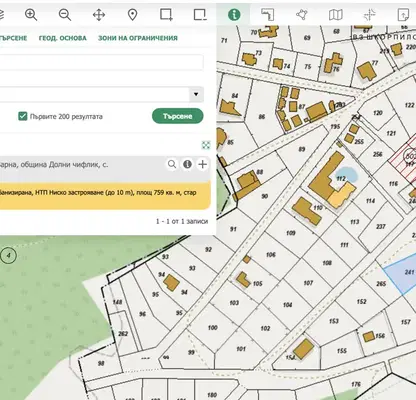416x400 pixels.
Task: Open the dropdown arrow under search field
Action: pyautogui.click(x=196, y=94)
